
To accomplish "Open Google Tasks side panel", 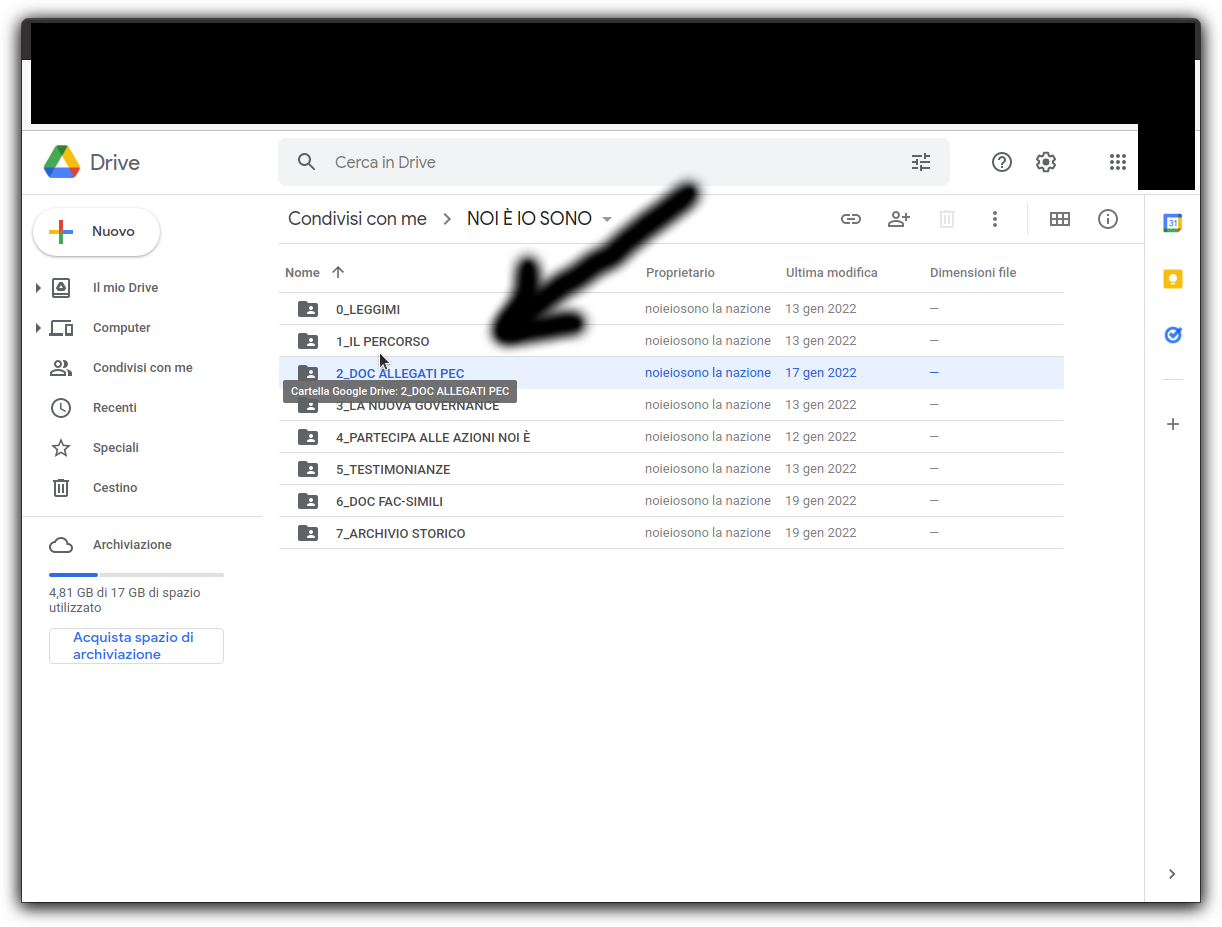I will tap(1173, 335).
